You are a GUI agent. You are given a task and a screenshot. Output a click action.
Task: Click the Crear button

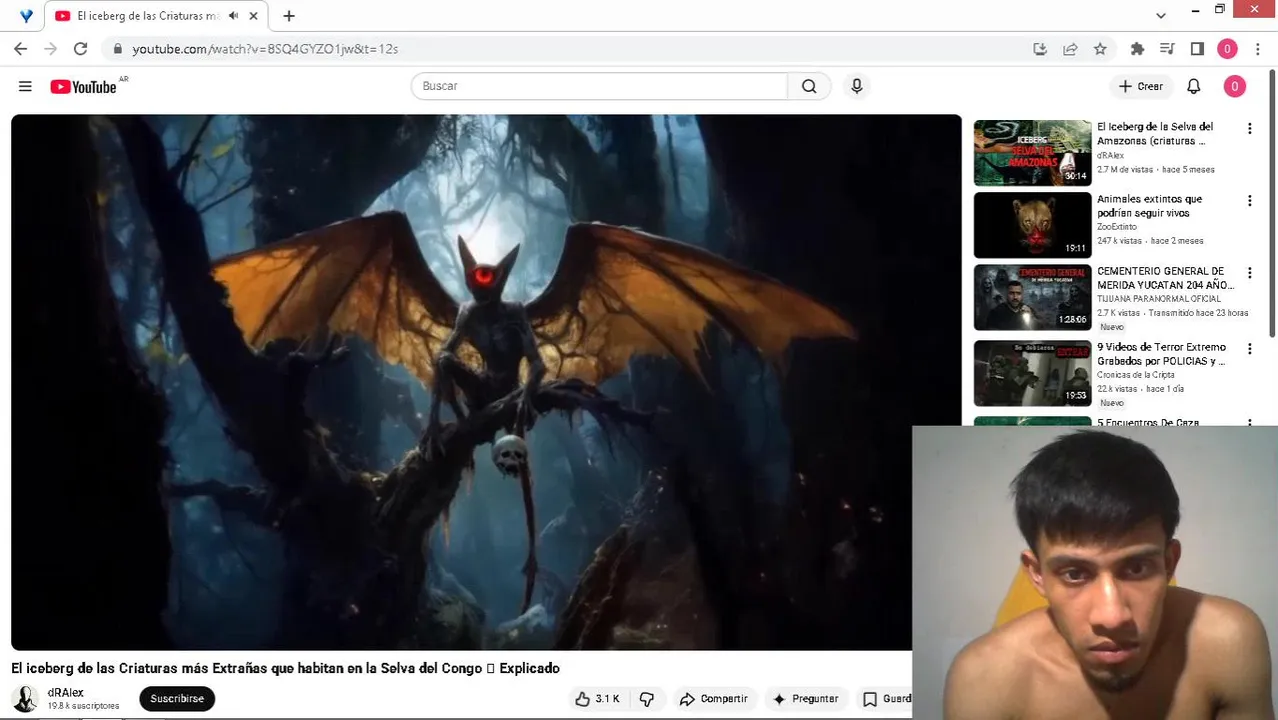pos(1141,86)
